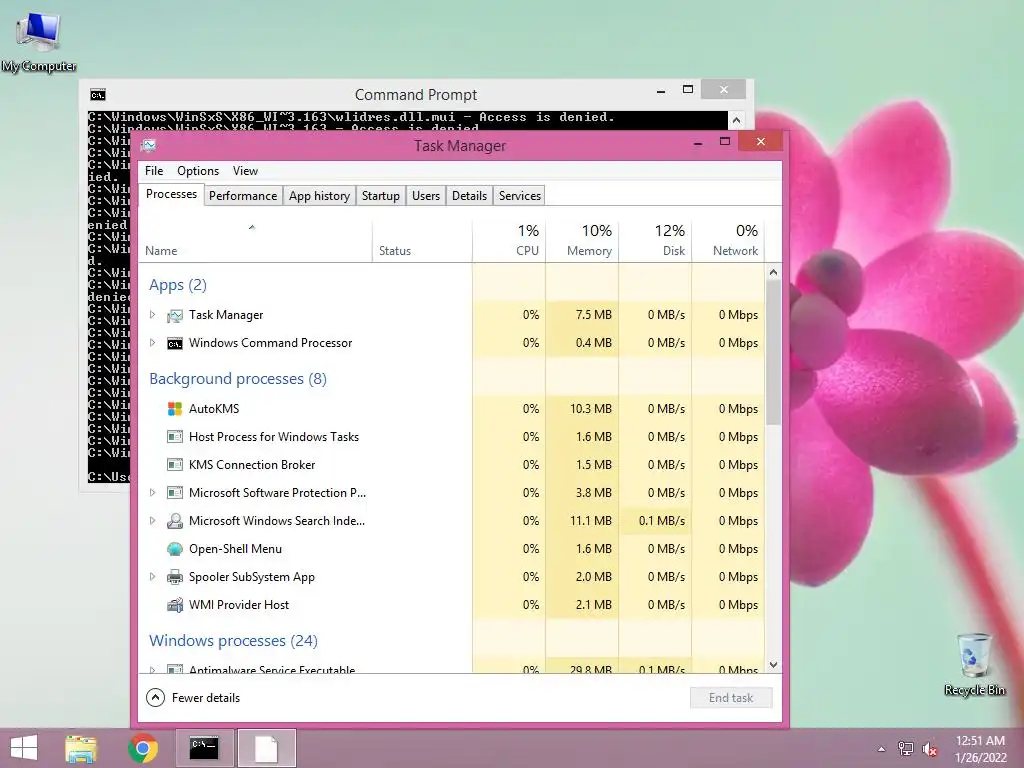The width and height of the screenshot is (1024, 768).
Task: Click the WMI Provider Host name
Action: click(x=239, y=605)
